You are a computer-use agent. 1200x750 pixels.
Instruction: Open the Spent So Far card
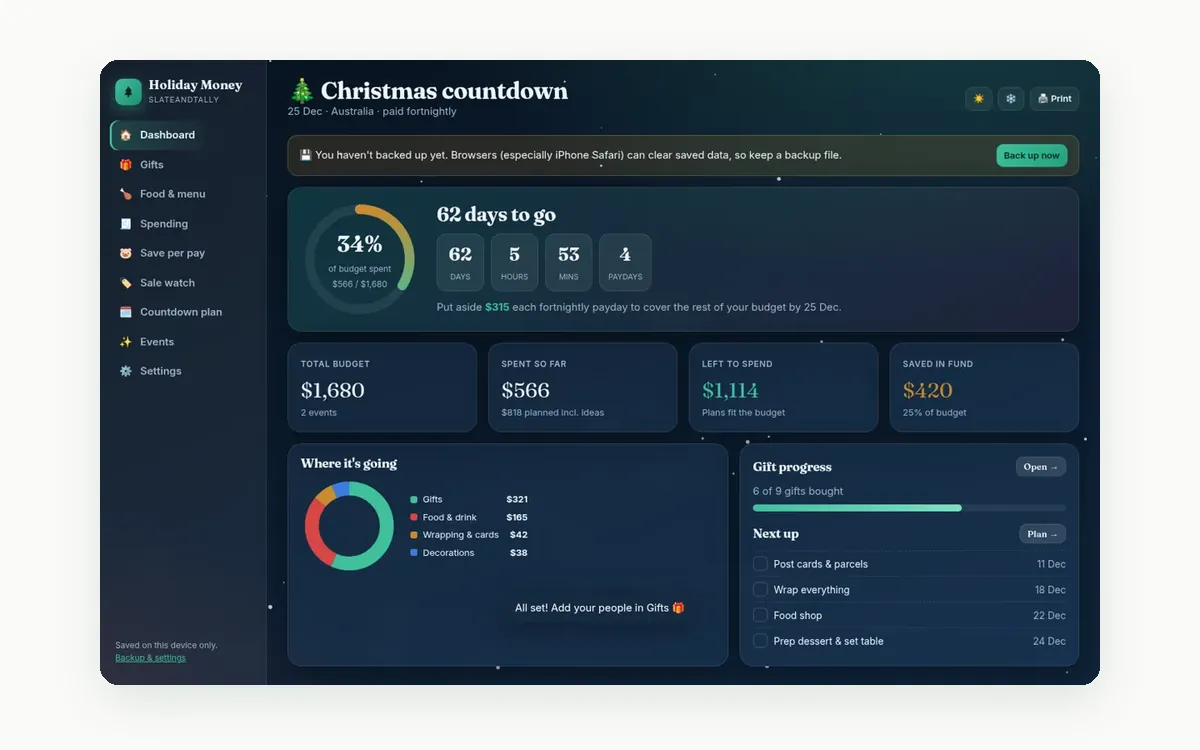(x=583, y=388)
